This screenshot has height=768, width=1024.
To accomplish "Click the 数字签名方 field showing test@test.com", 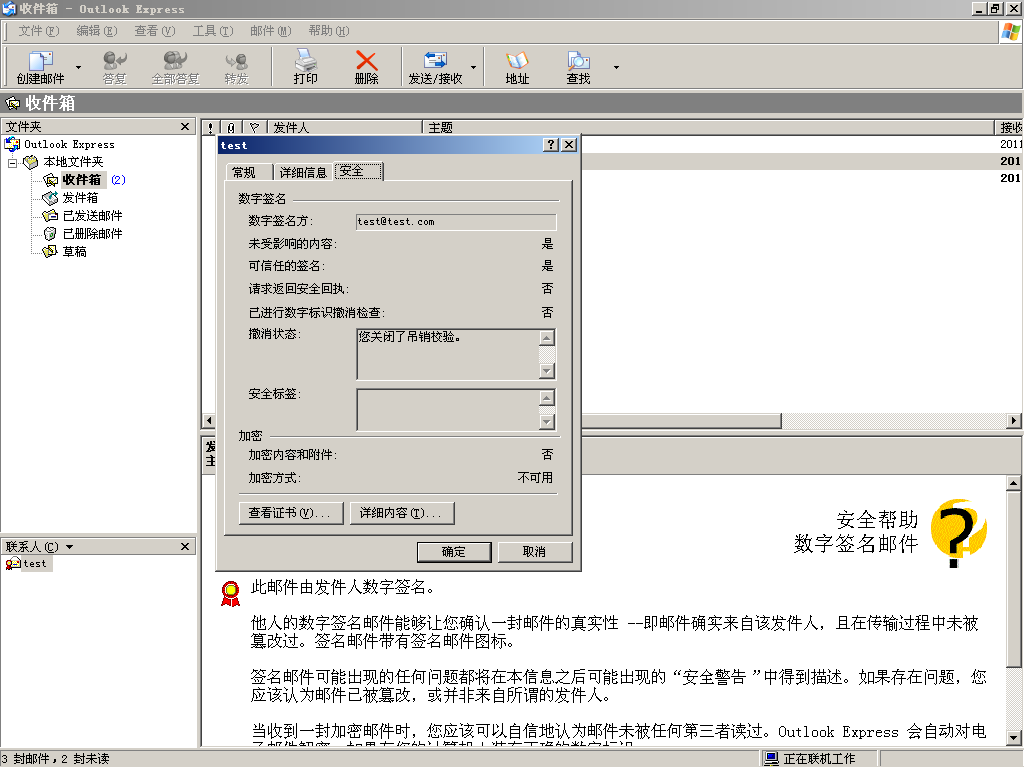I will pyautogui.click(x=456, y=222).
